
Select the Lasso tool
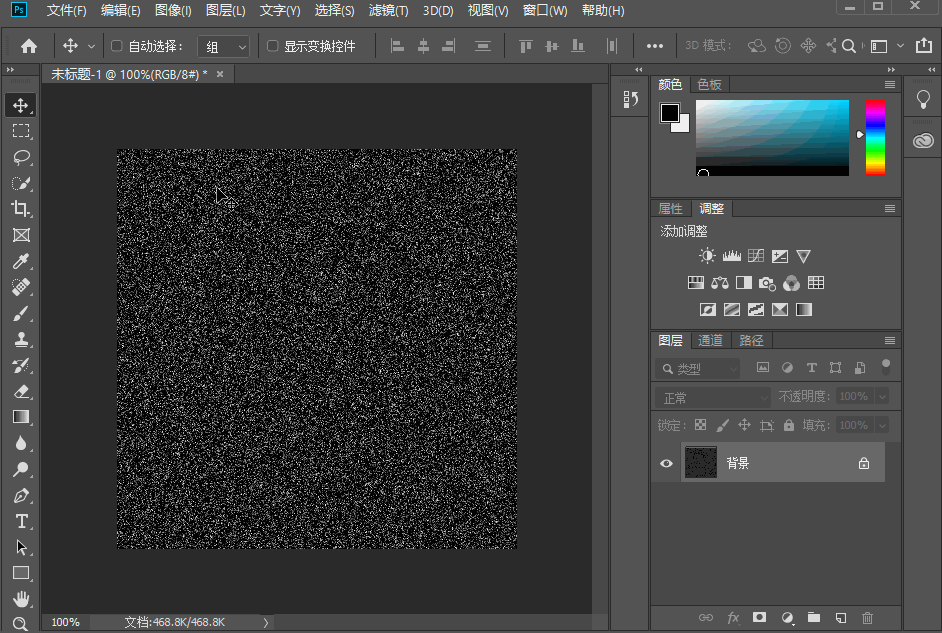coord(21,157)
